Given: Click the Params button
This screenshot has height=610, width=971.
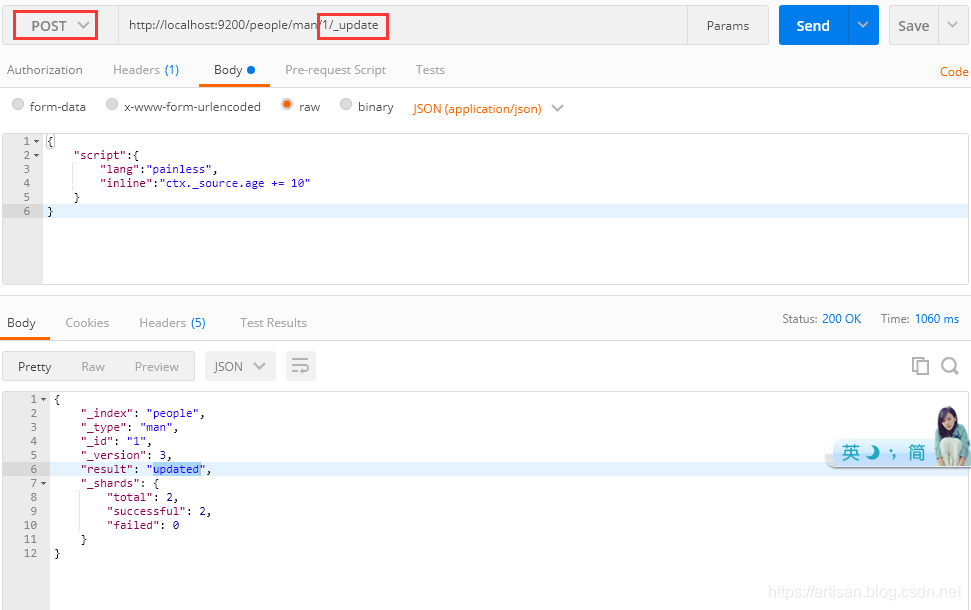Looking at the screenshot, I should (727, 24).
